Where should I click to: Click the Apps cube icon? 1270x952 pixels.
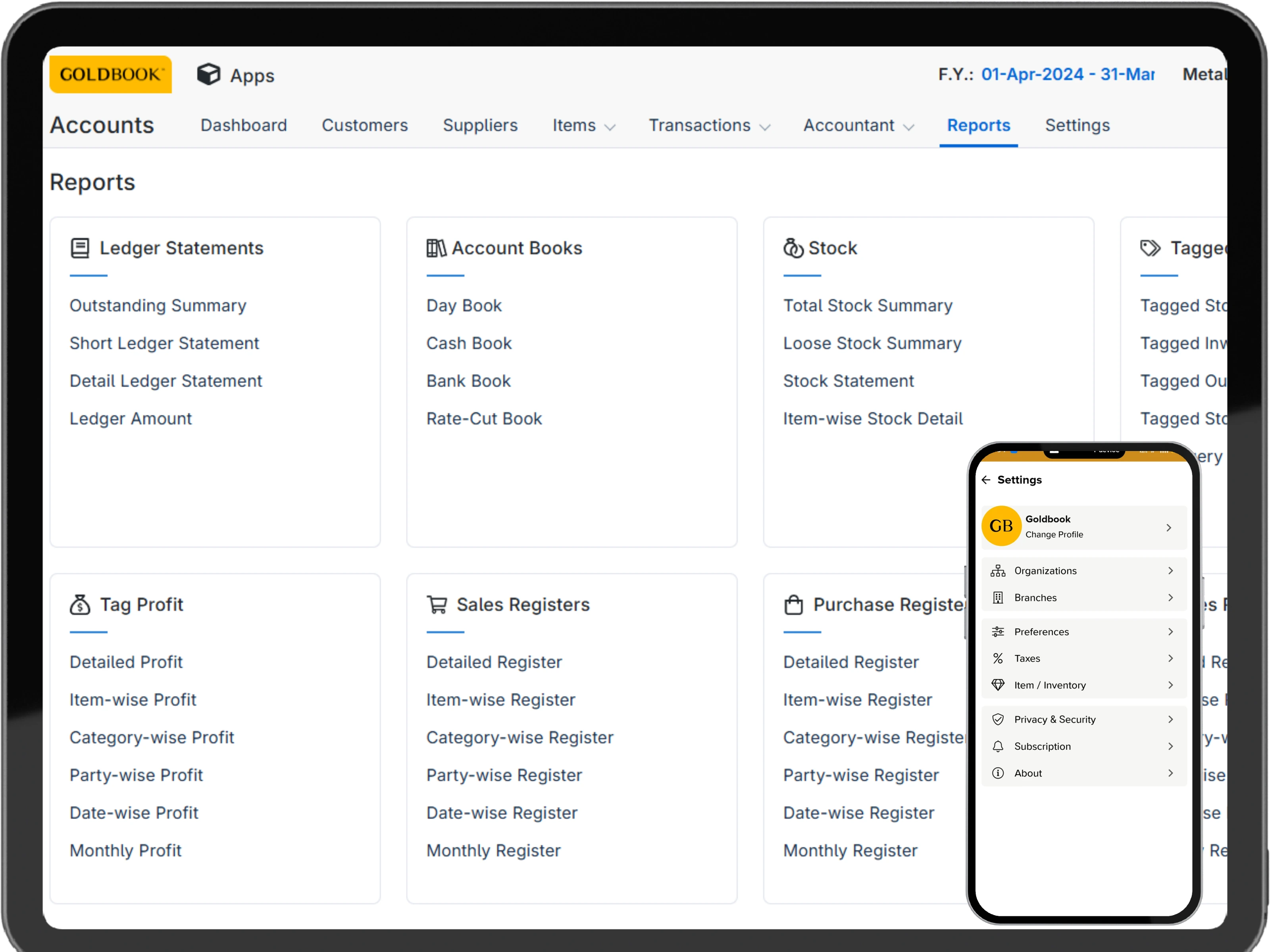[x=208, y=75]
